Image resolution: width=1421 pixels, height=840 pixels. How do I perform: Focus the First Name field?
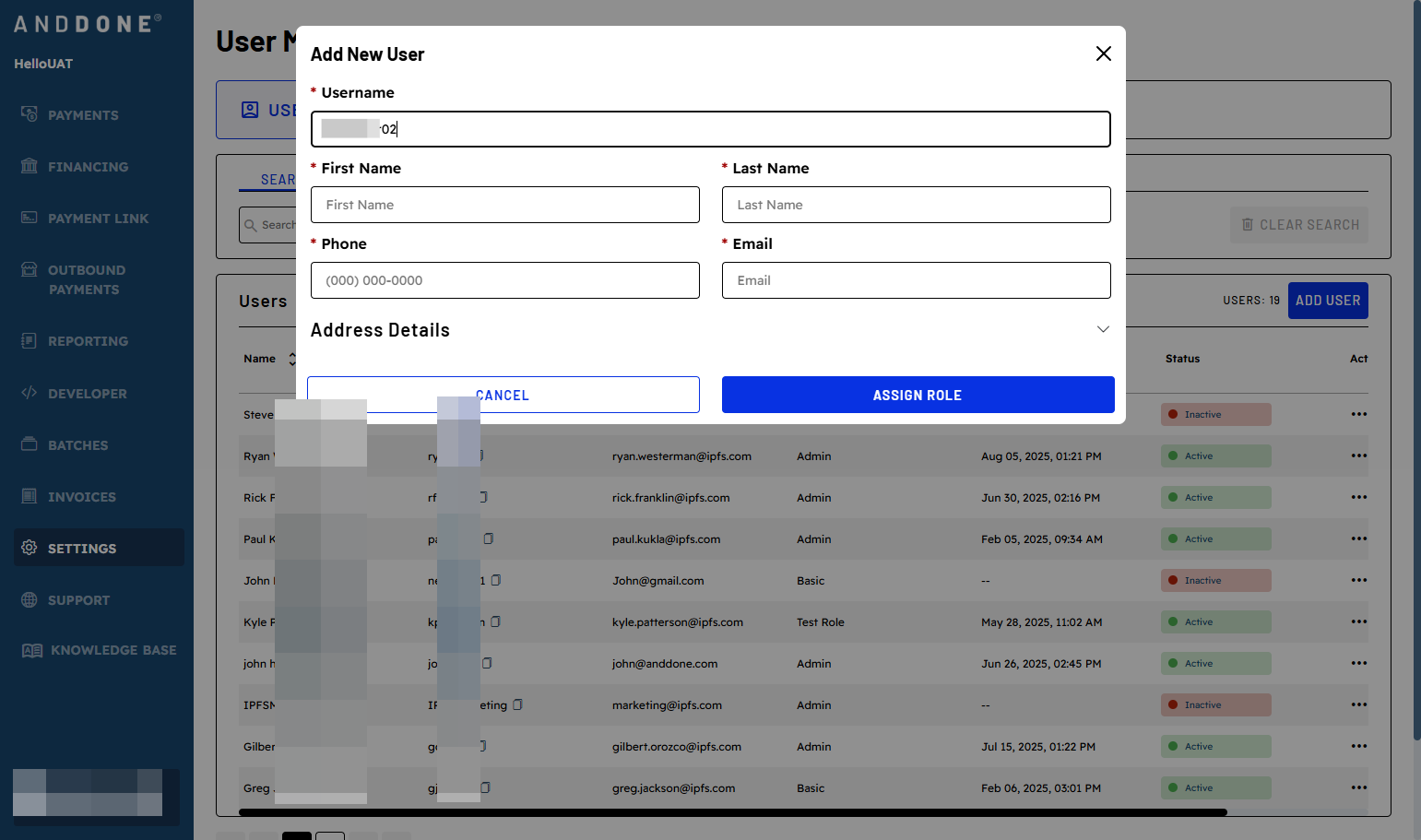tap(504, 205)
